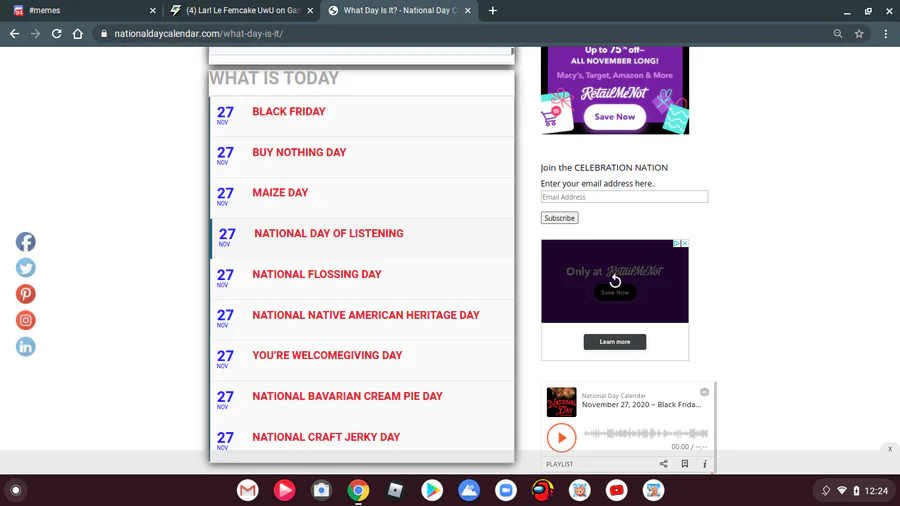Close the Larl Le Femcake tab

tap(311, 10)
